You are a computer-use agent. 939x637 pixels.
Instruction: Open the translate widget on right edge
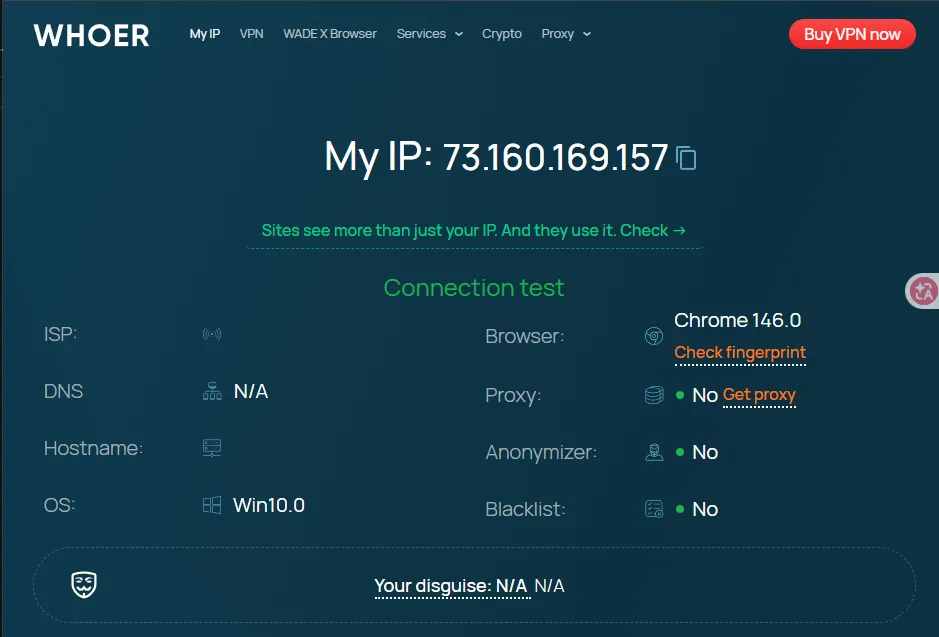923,291
